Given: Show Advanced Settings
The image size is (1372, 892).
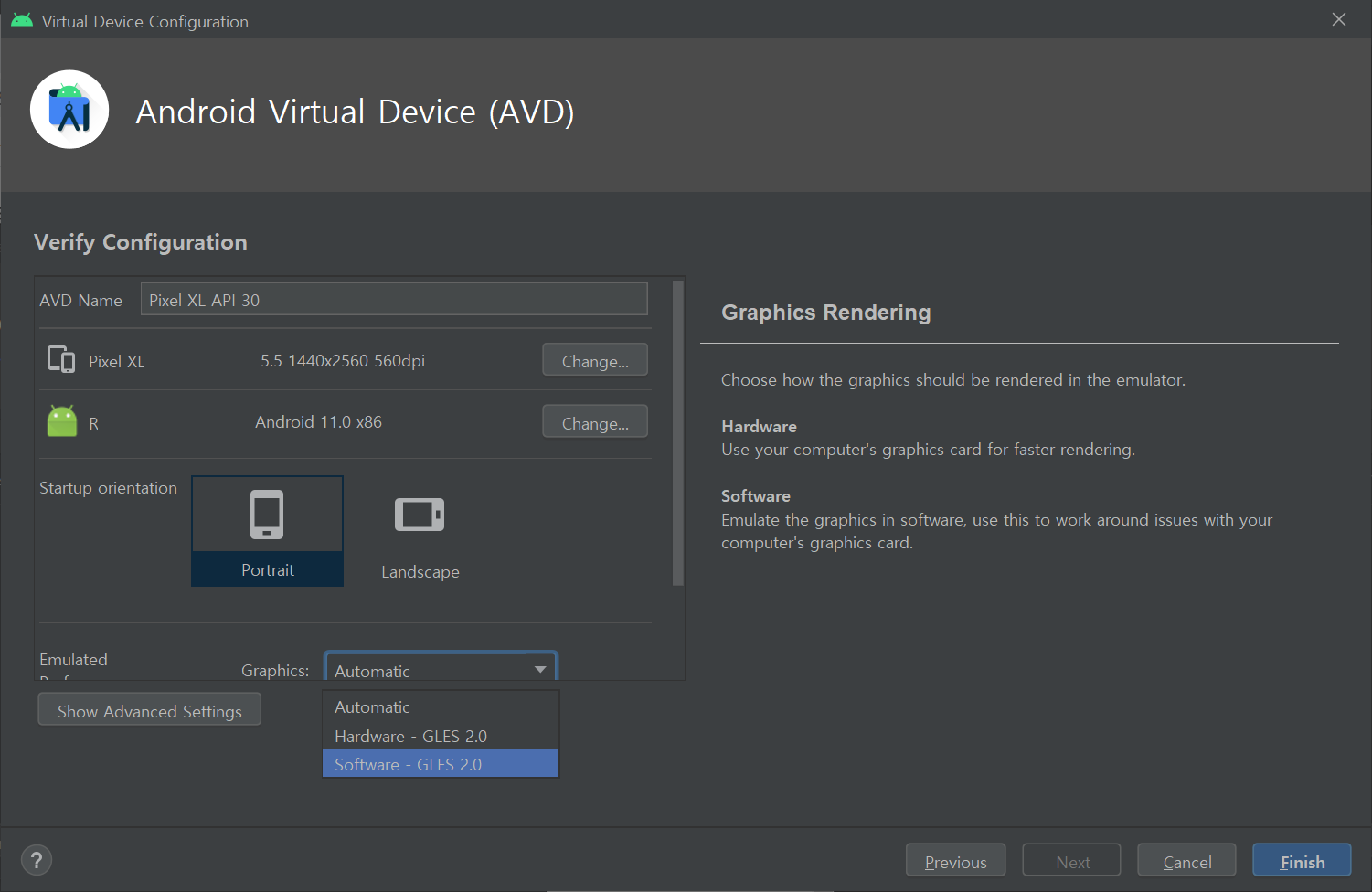Looking at the screenshot, I should point(150,710).
